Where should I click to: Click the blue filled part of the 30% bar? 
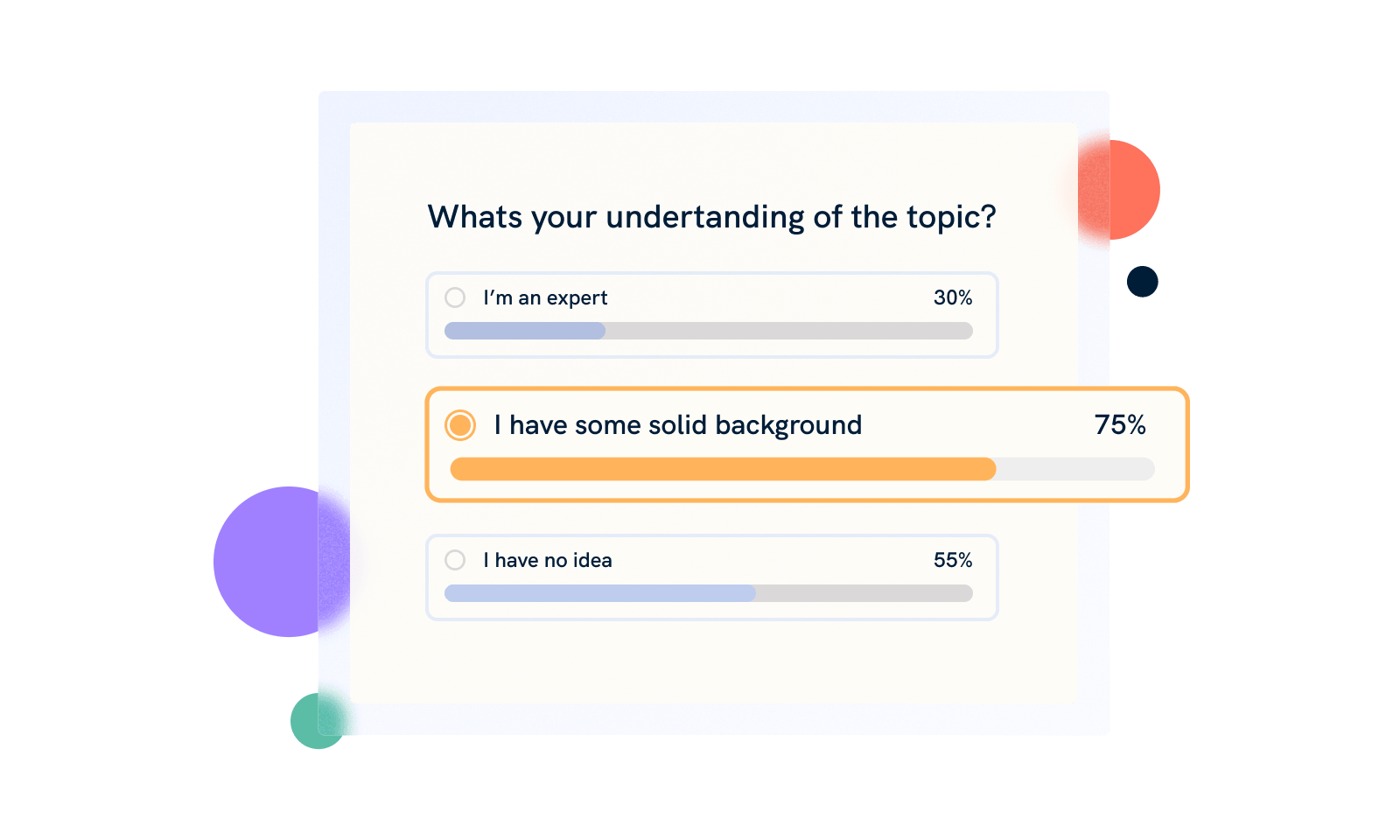525,331
